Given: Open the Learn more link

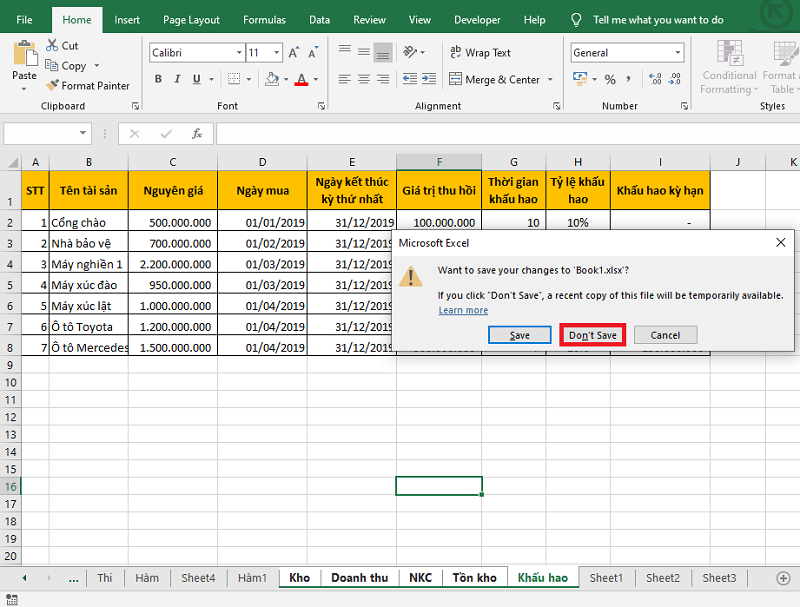Looking at the screenshot, I should [463, 310].
